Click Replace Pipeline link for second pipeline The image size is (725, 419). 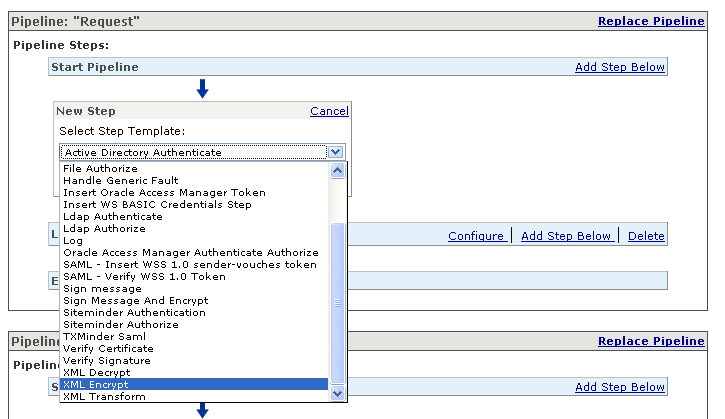tap(651, 341)
